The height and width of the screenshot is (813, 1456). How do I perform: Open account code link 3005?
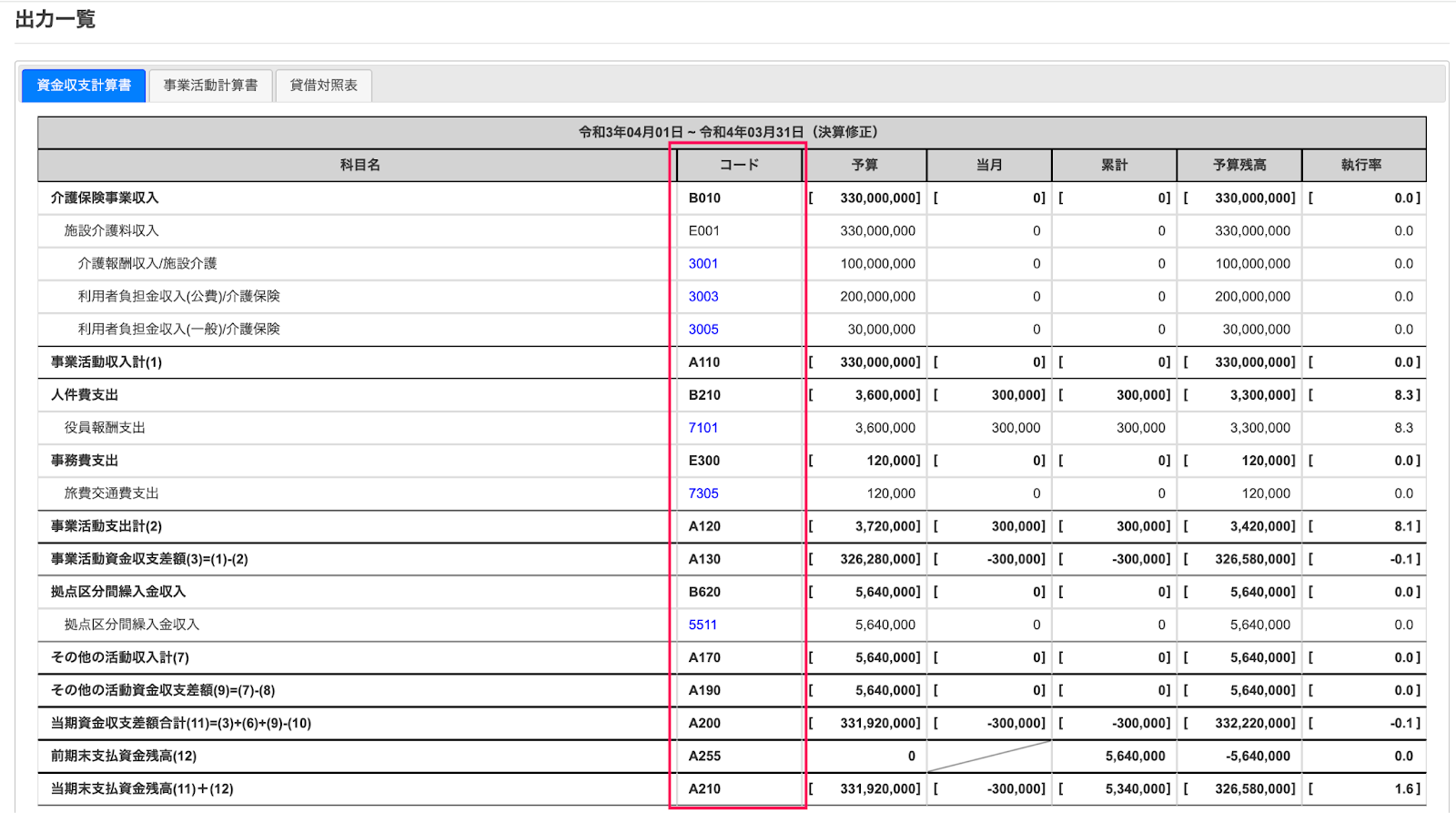[x=703, y=330]
